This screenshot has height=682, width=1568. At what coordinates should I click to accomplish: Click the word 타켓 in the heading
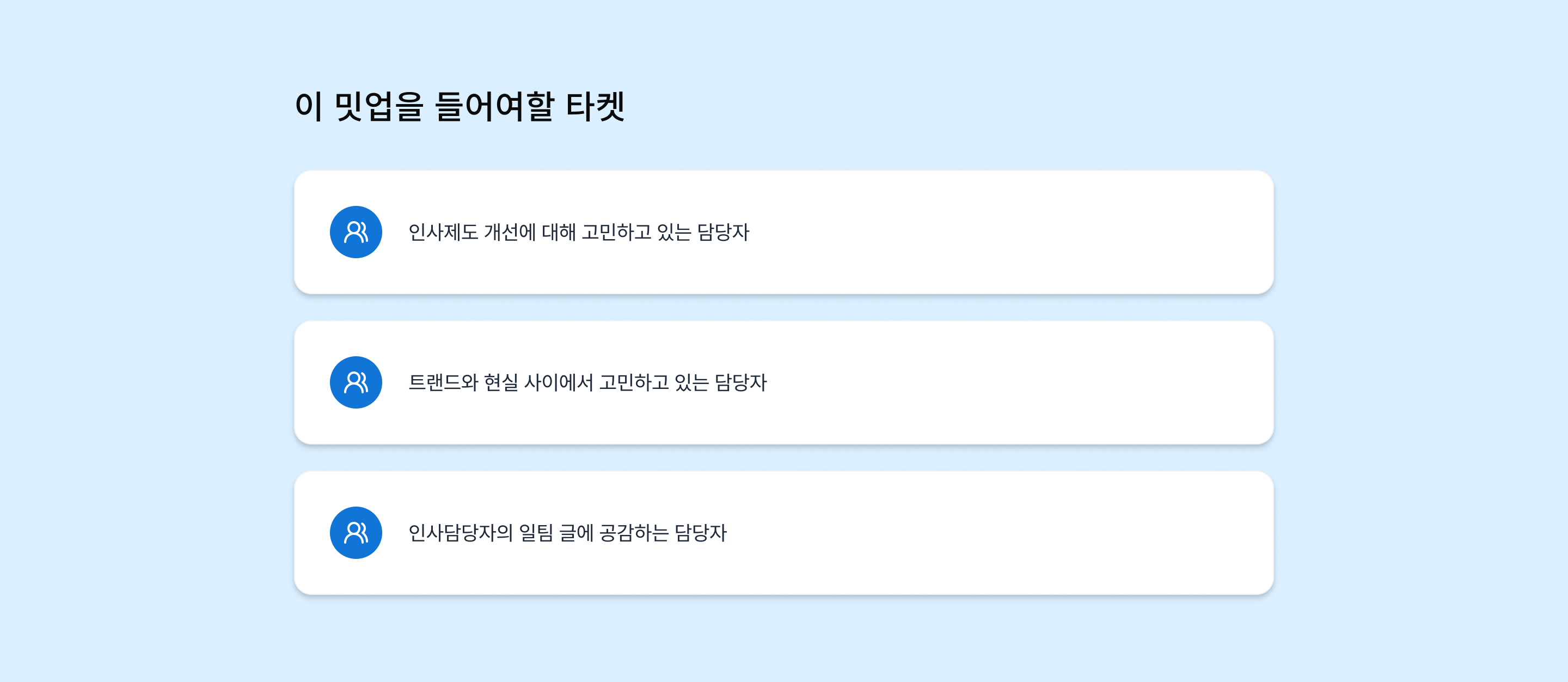595,107
